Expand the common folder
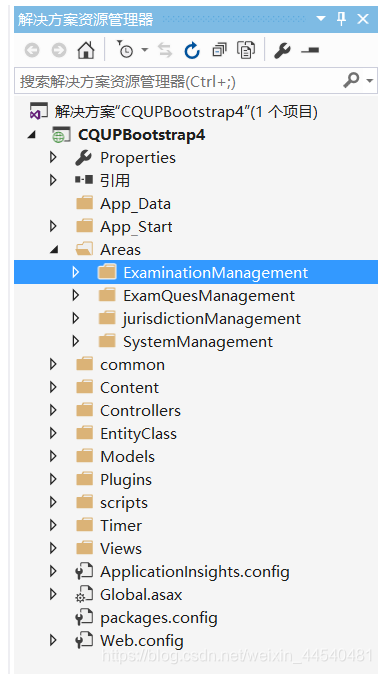Viewport: 381px width, 674px height. (x=53, y=365)
